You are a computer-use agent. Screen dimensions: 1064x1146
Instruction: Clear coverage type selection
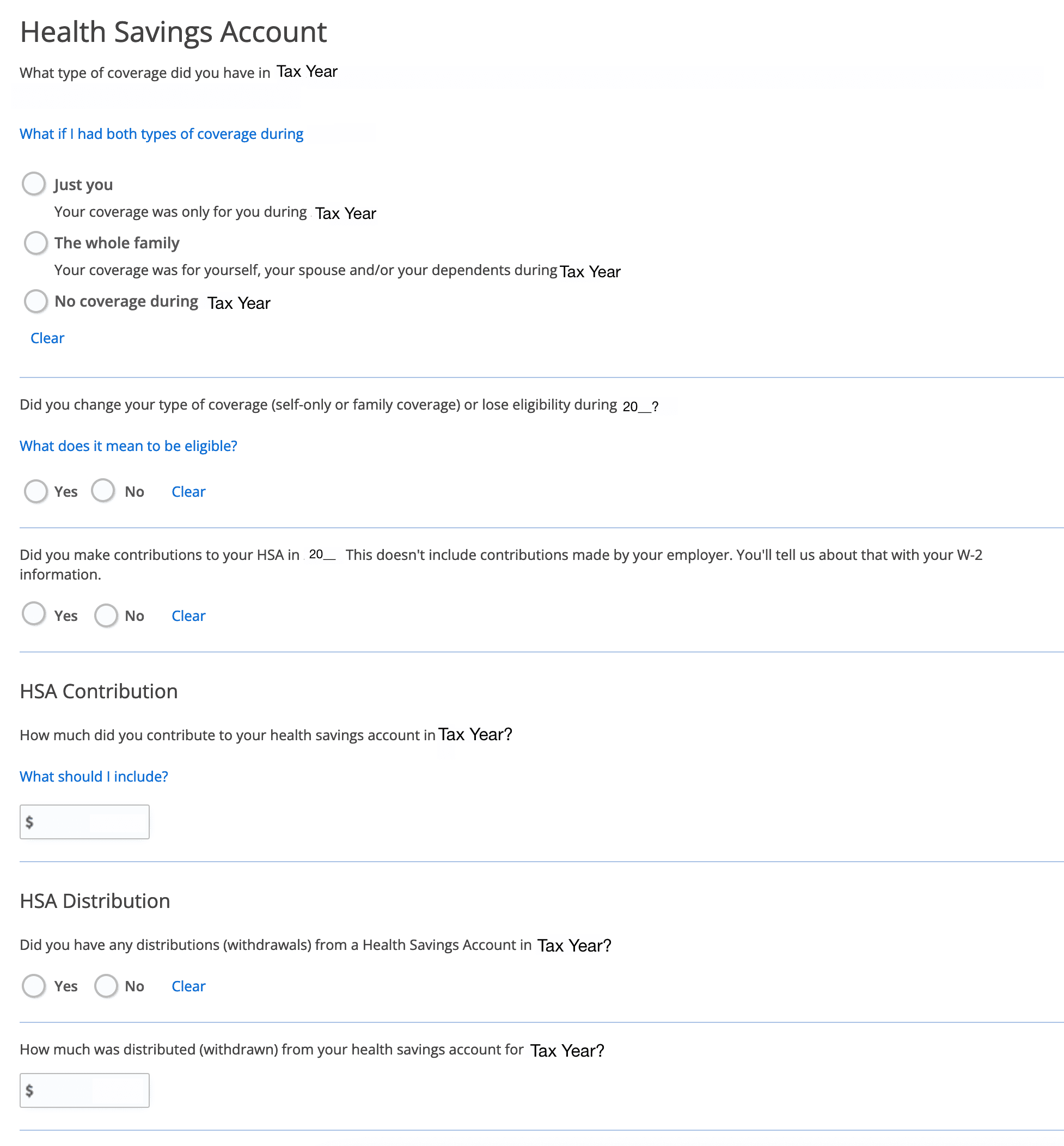coord(47,337)
